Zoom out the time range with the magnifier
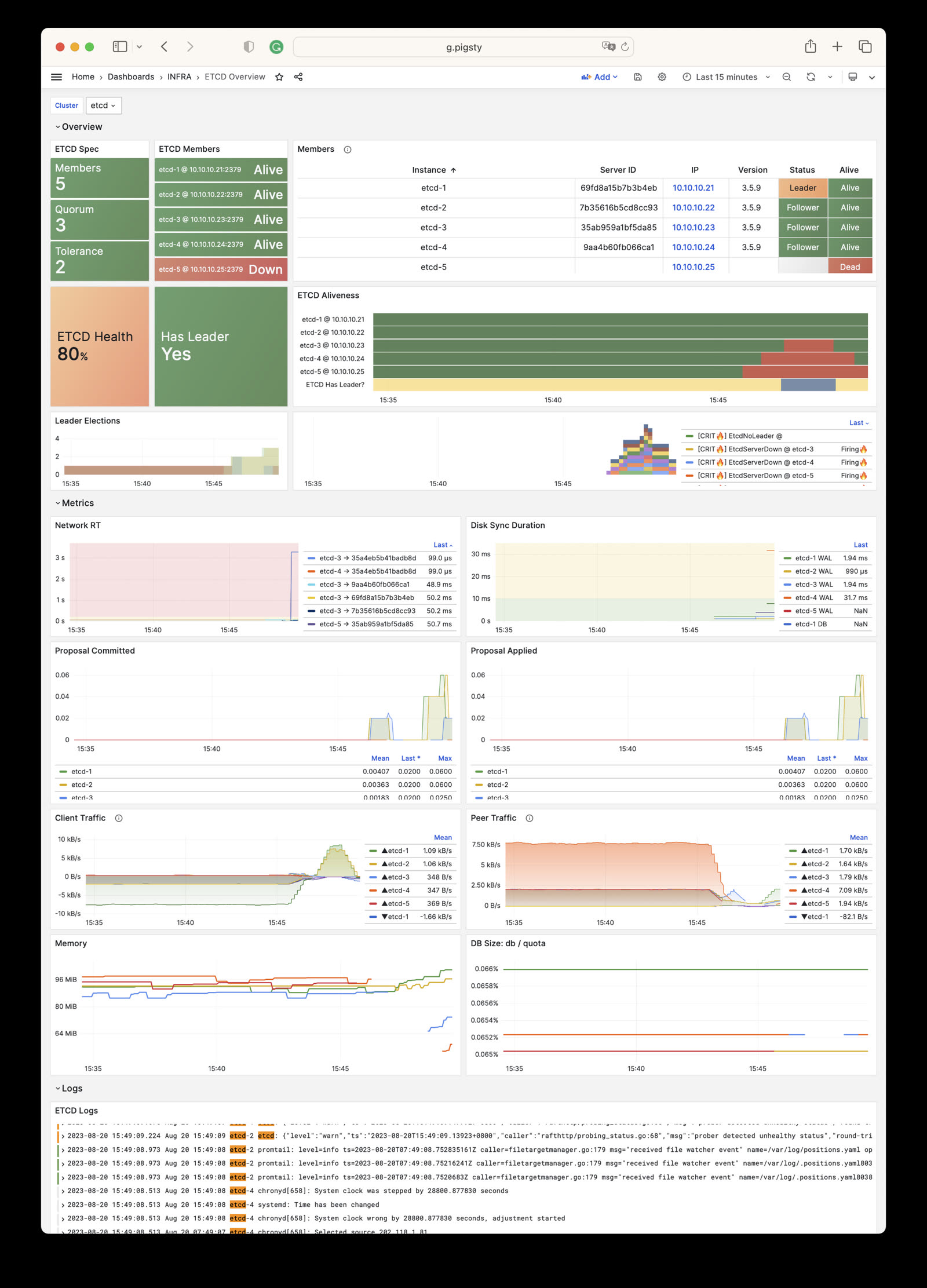The width and height of the screenshot is (927, 1288). pos(786,76)
